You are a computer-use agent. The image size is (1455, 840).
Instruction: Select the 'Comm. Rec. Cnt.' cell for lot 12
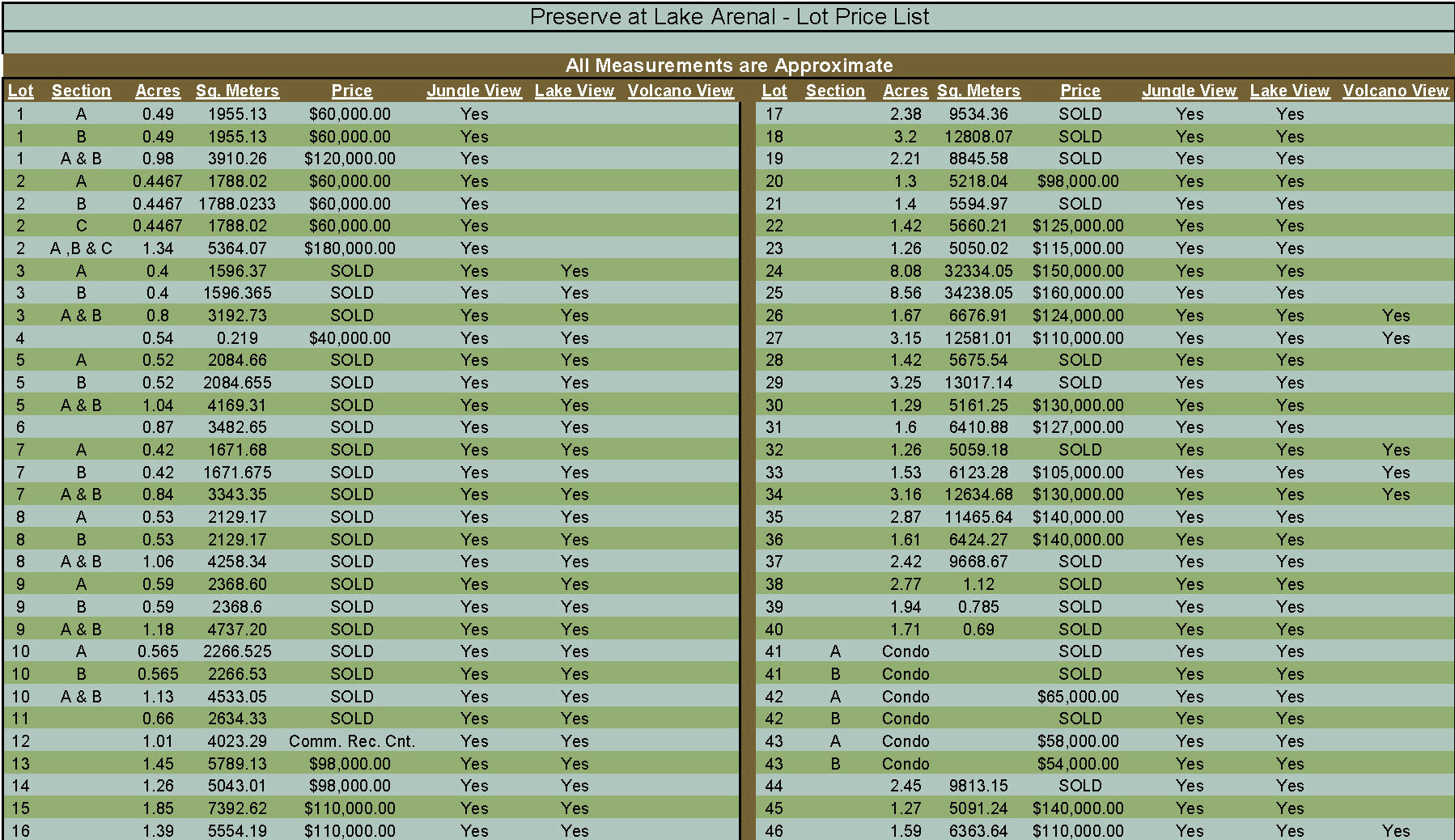(x=351, y=741)
